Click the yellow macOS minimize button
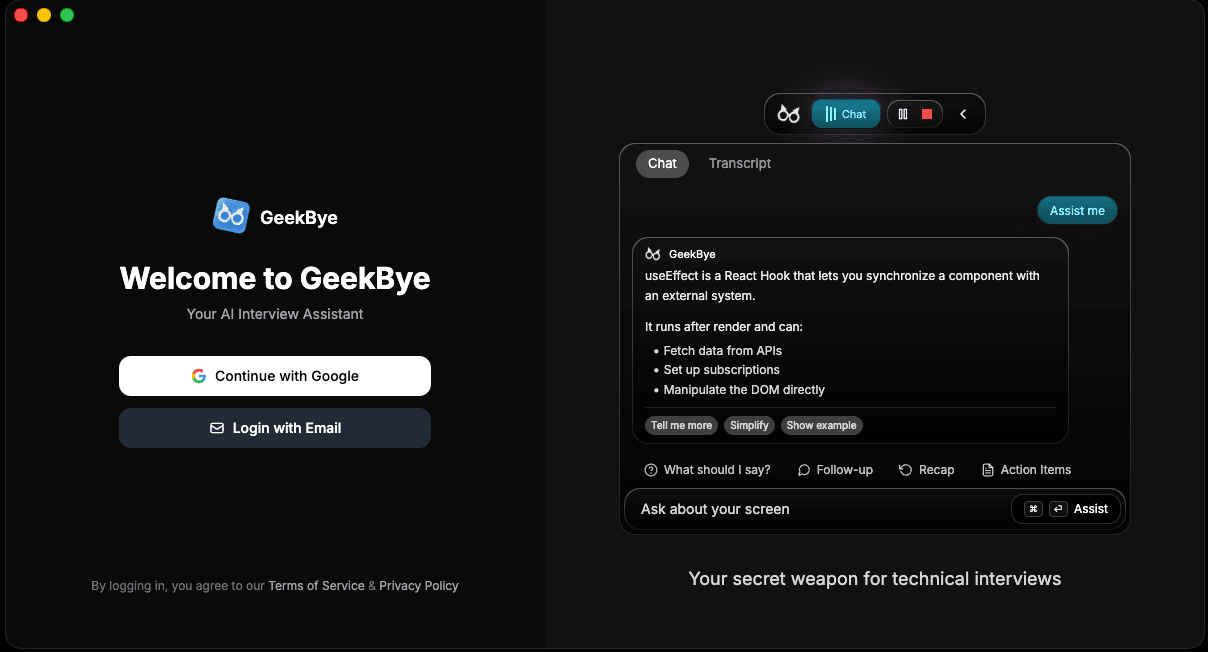The image size is (1208, 652). pyautogui.click(x=44, y=15)
